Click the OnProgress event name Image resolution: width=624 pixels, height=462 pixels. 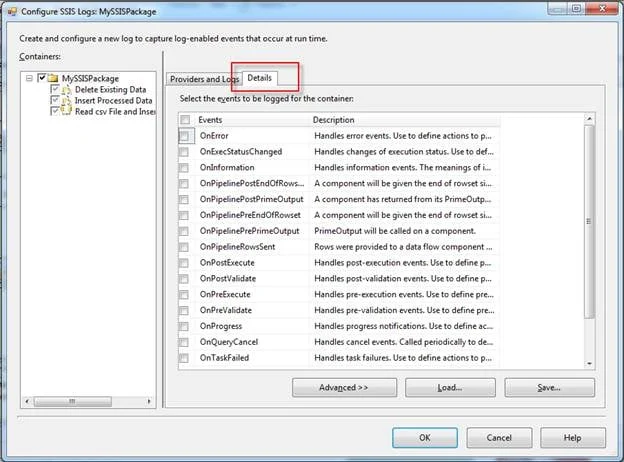click(x=221, y=326)
